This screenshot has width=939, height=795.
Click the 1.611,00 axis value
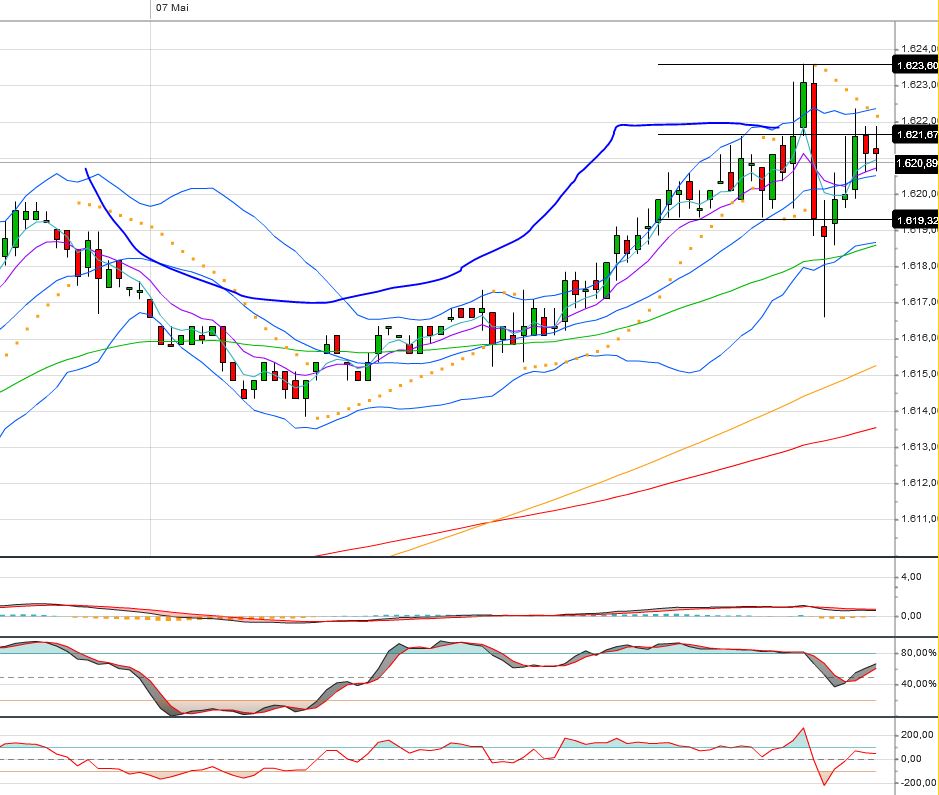(920, 519)
